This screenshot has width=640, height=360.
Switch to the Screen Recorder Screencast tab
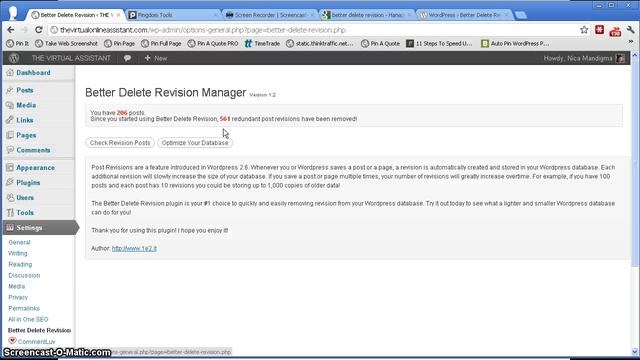269,15
